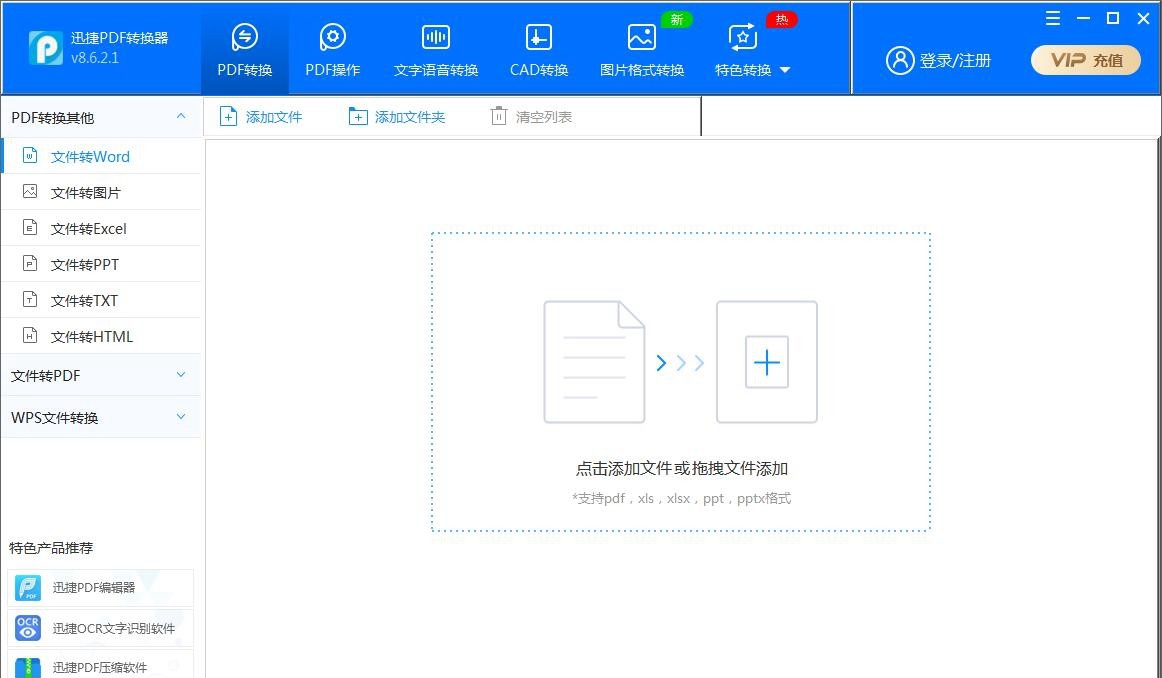Open the hamburger main menu
This screenshot has width=1162, height=678.
click(1053, 19)
